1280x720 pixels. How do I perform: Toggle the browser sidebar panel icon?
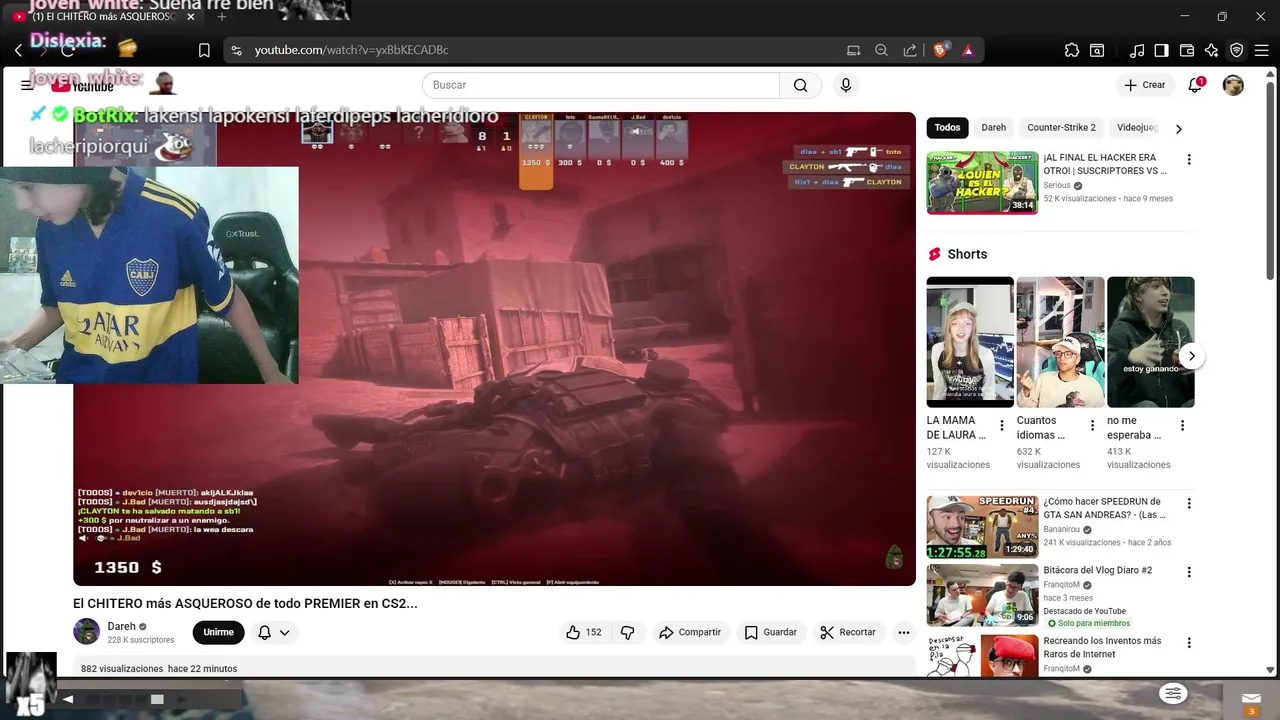(1161, 50)
